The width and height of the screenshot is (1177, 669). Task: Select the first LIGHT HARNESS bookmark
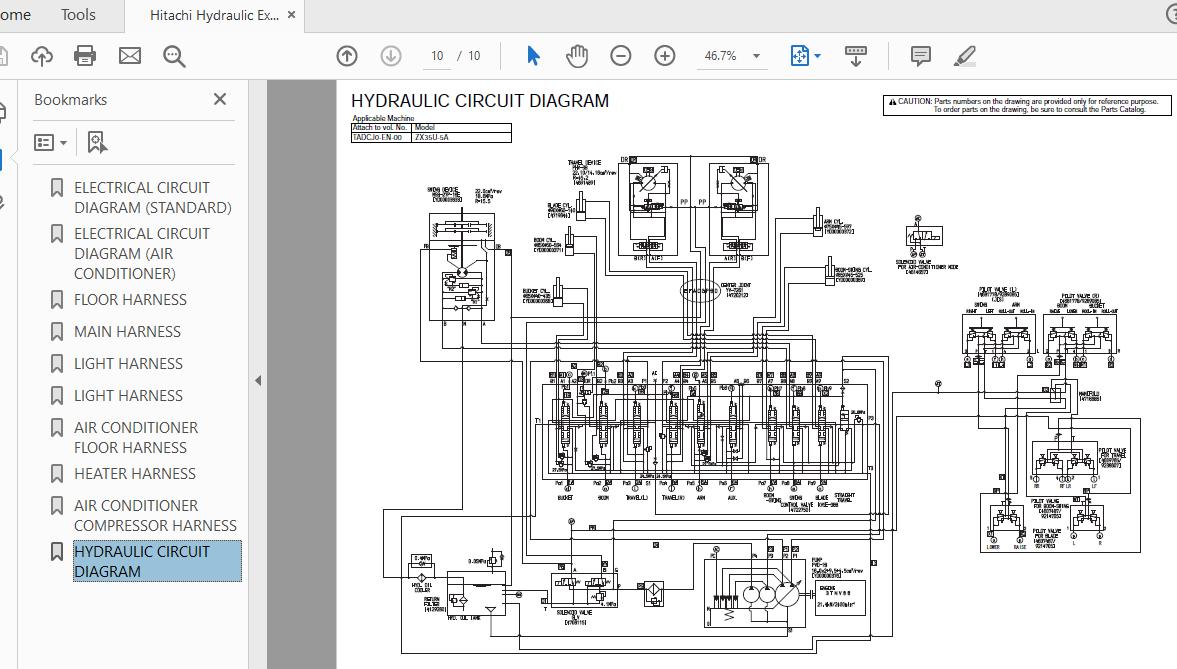point(128,363)
